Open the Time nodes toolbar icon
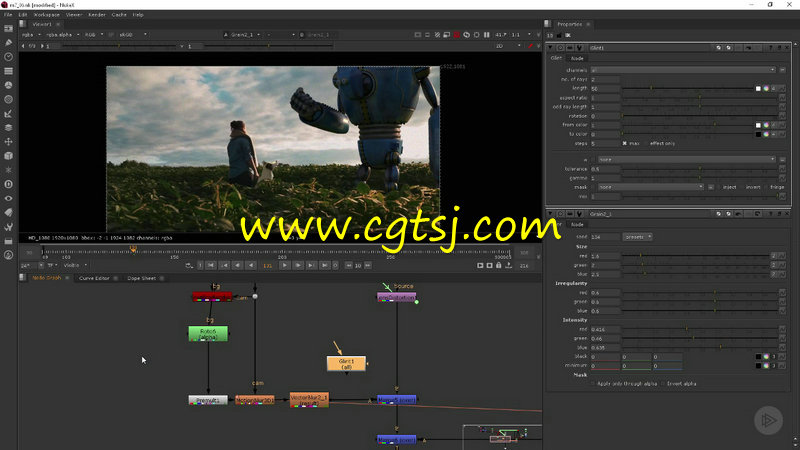Image resolution: width=800 pixels, height=450 pixels. tap(8, 57)
